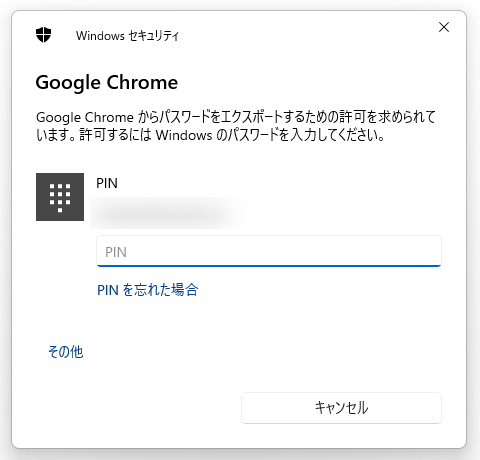Click the blue underline of the PIN box
This screenshot has height=460, width=480.
[x=269, y=266]
